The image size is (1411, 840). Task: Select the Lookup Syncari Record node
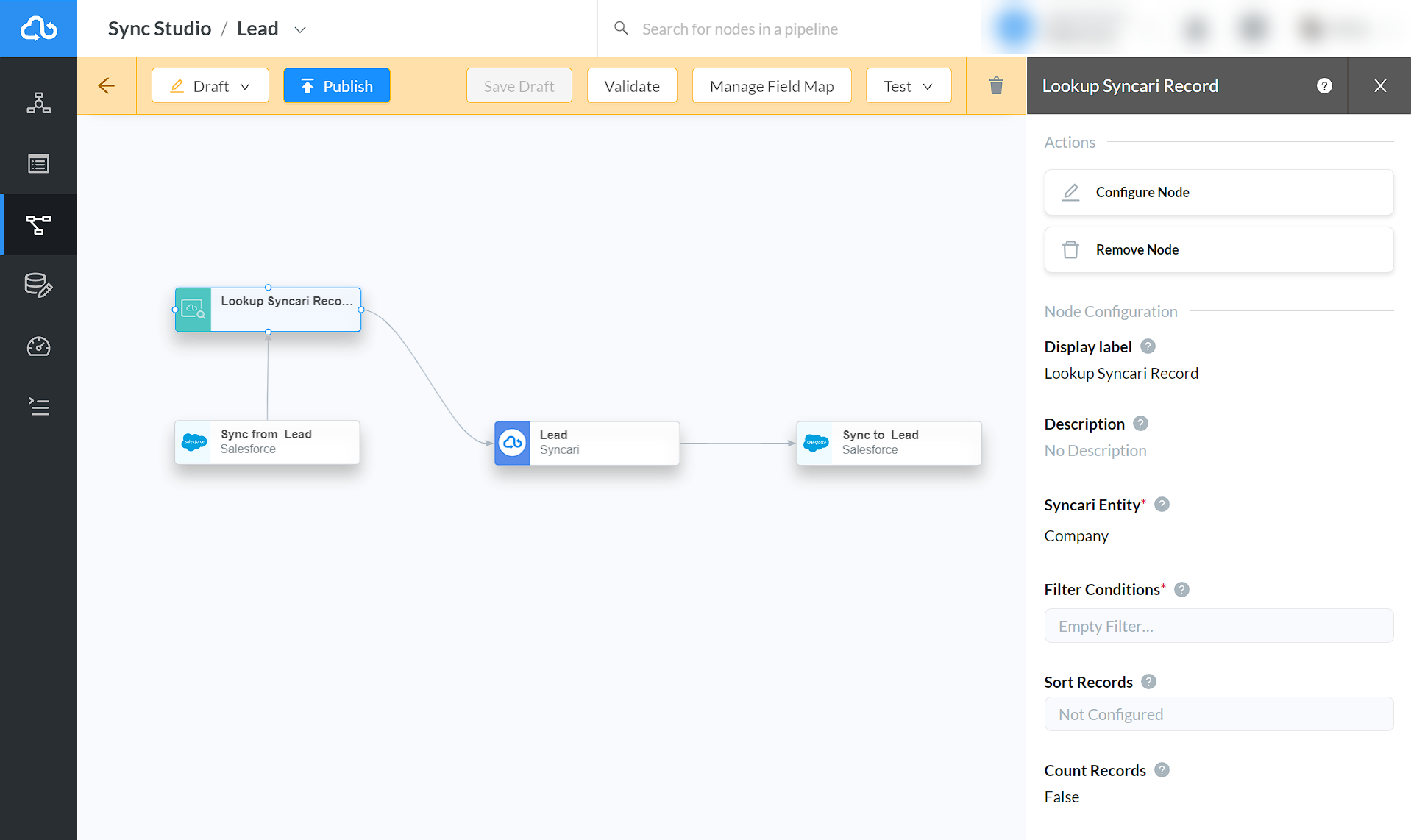[268, 310]
